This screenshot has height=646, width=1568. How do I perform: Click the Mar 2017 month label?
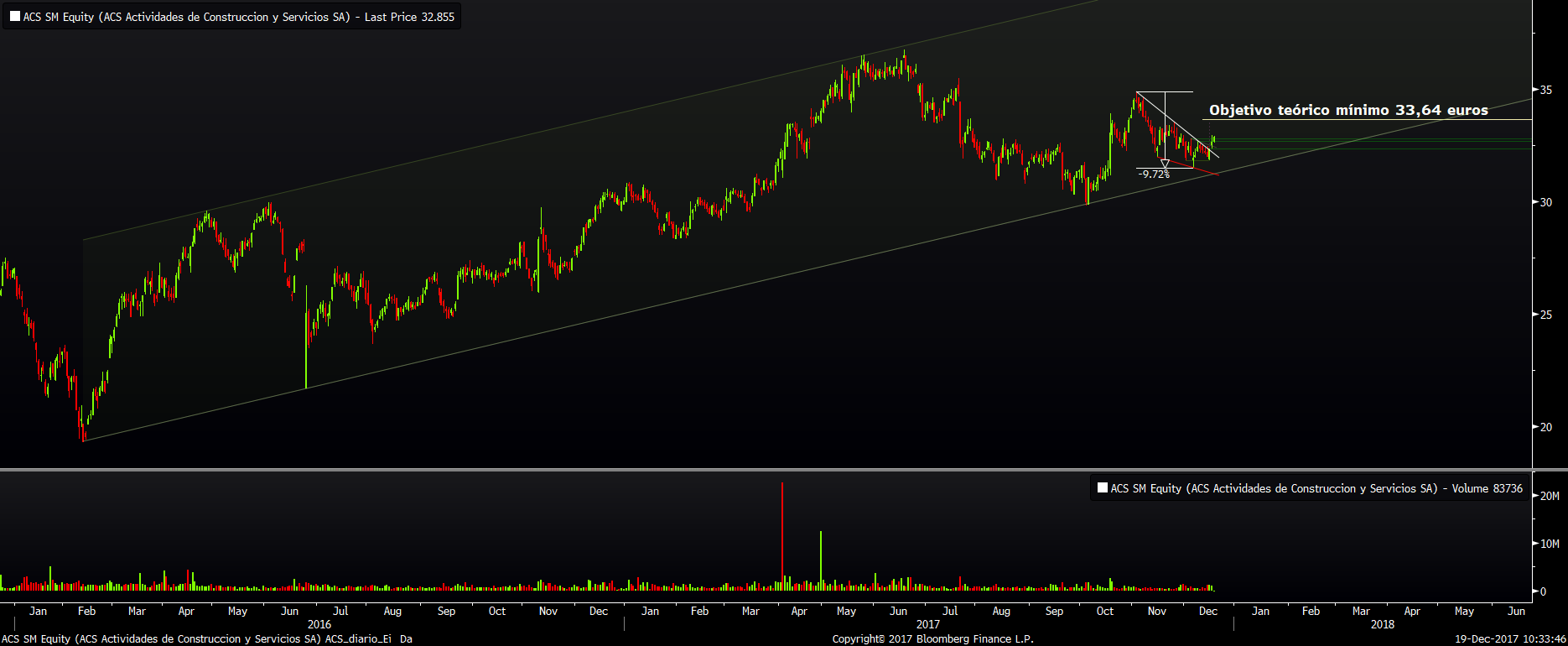click(x=750, y=611)
